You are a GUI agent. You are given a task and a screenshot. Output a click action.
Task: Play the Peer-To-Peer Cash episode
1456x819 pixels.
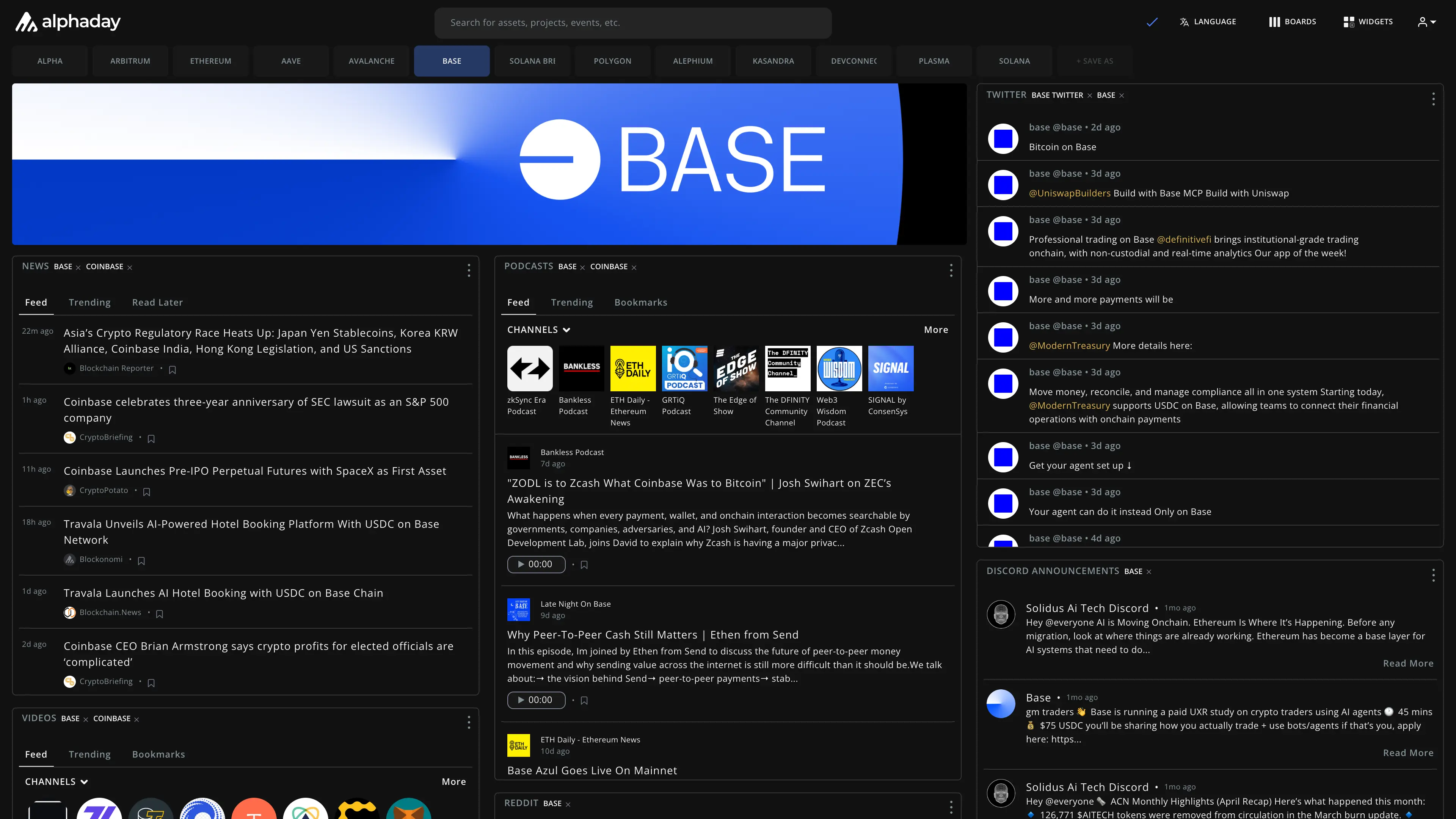pos(536,700)
